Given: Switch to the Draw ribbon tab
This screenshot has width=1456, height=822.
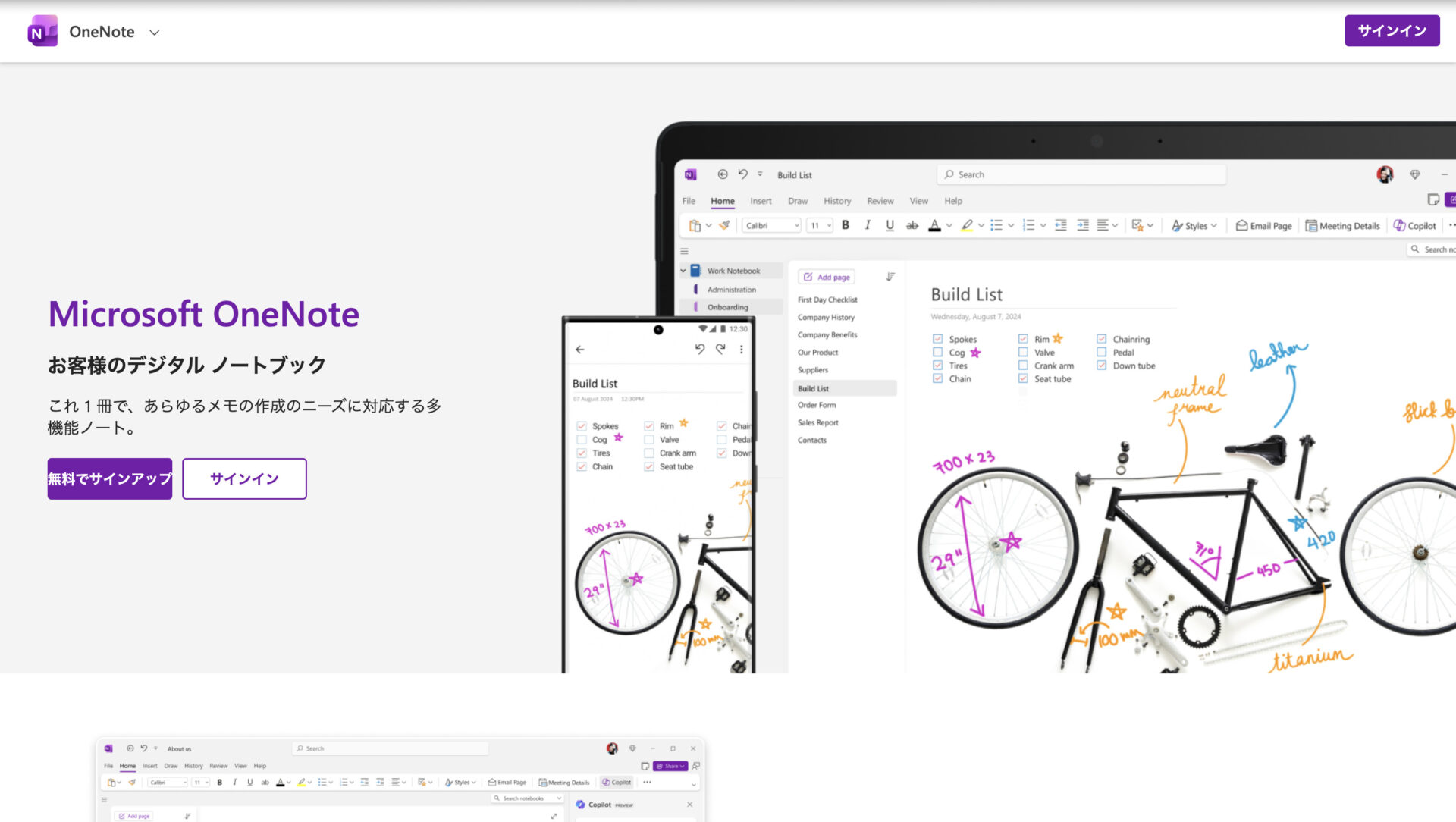Looking at the screenshot, I should 797,201.
